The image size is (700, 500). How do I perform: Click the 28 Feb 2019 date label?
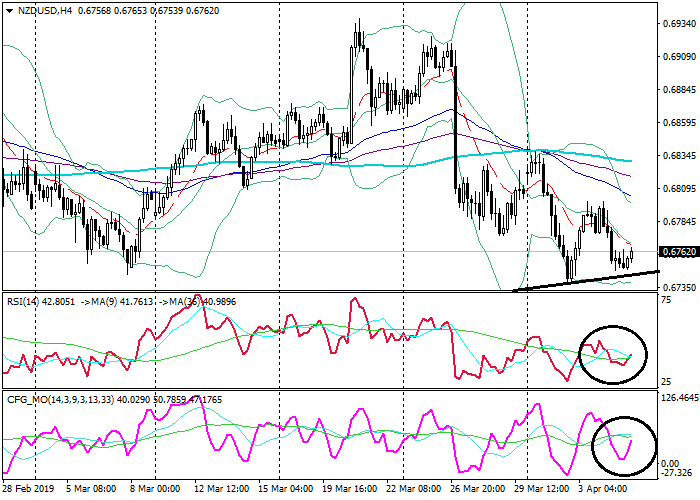point(26,489)
